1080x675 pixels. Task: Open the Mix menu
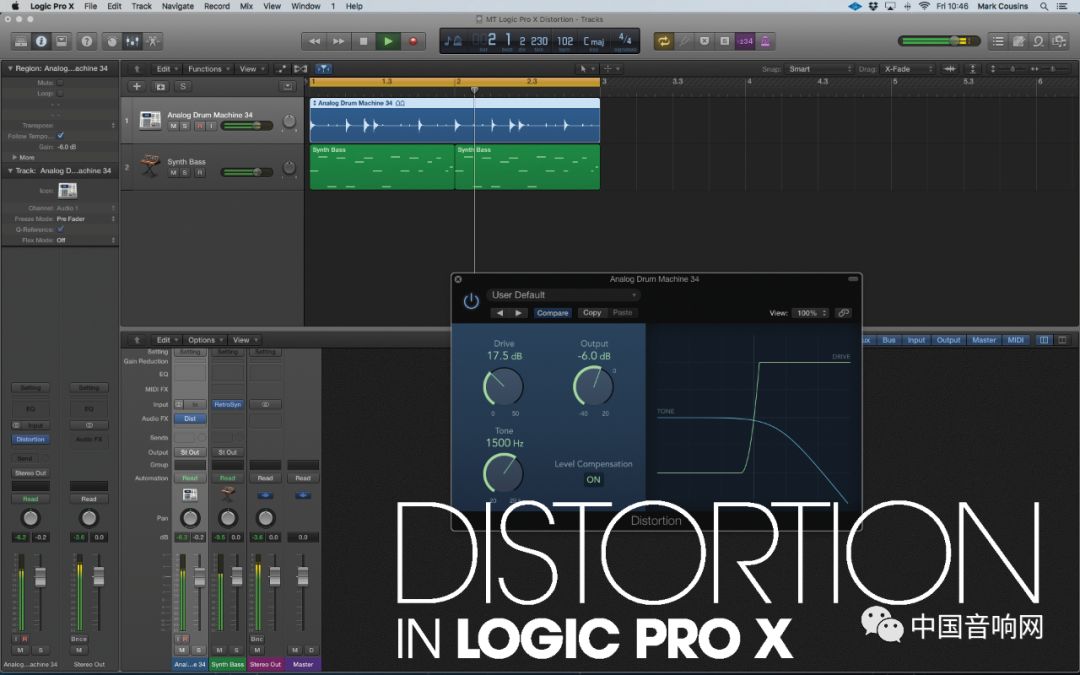(246, 6)
